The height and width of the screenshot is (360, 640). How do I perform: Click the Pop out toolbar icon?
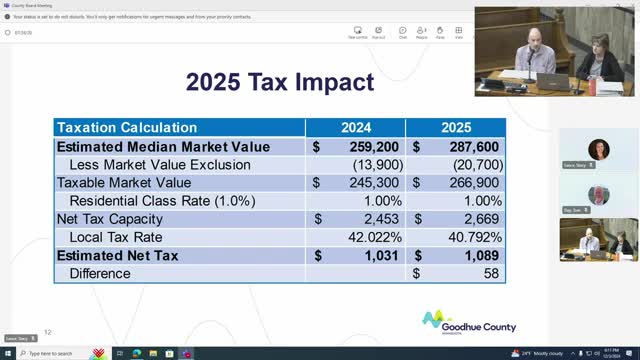[378, 32]
